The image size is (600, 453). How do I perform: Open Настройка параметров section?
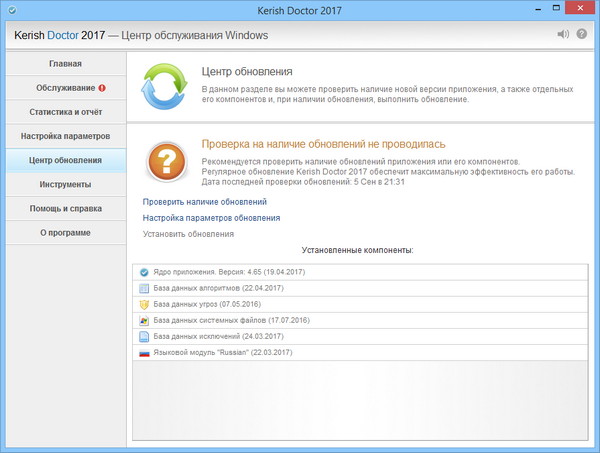66,136
